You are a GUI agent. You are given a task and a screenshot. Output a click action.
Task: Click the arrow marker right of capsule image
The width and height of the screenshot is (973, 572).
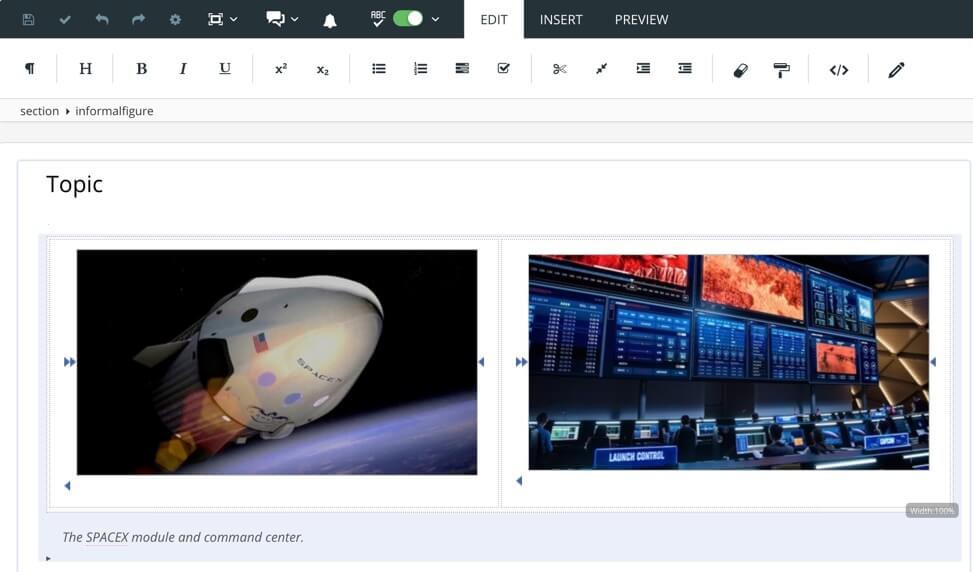tap(482, 362)
